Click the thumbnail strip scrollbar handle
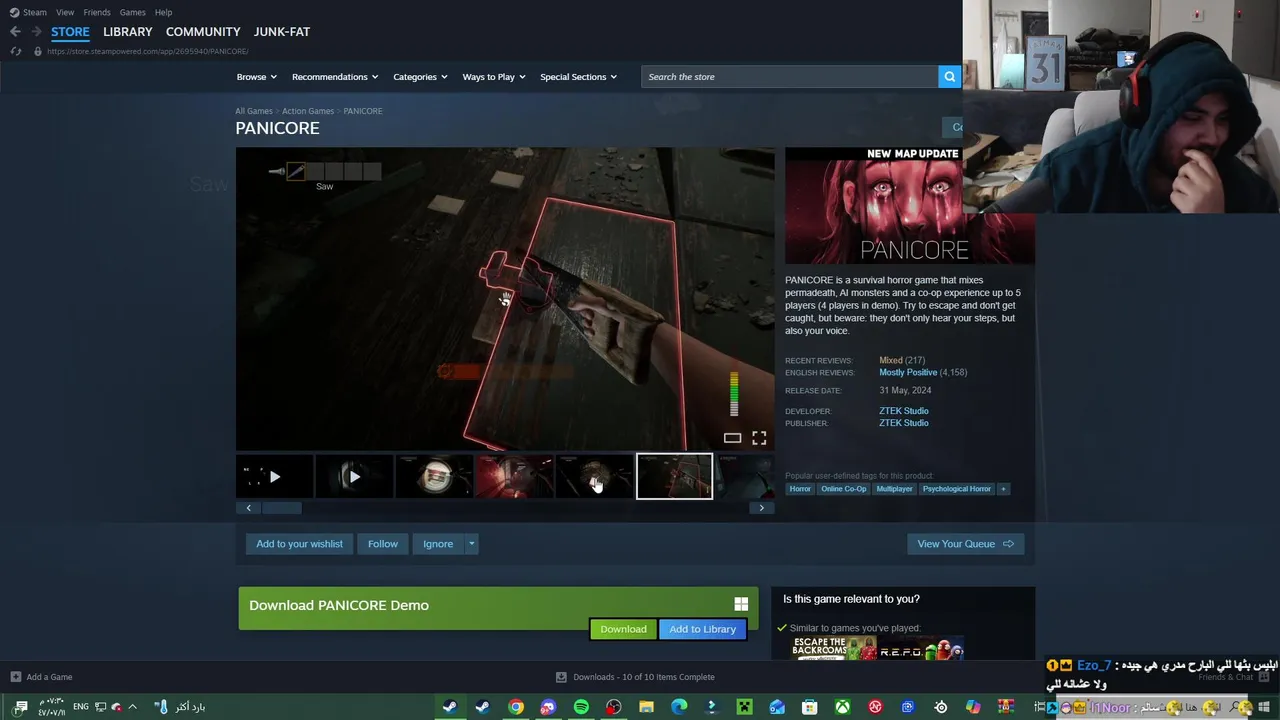Image resolution: width=1280 pixels, height=720 pixels. (281, 508)
